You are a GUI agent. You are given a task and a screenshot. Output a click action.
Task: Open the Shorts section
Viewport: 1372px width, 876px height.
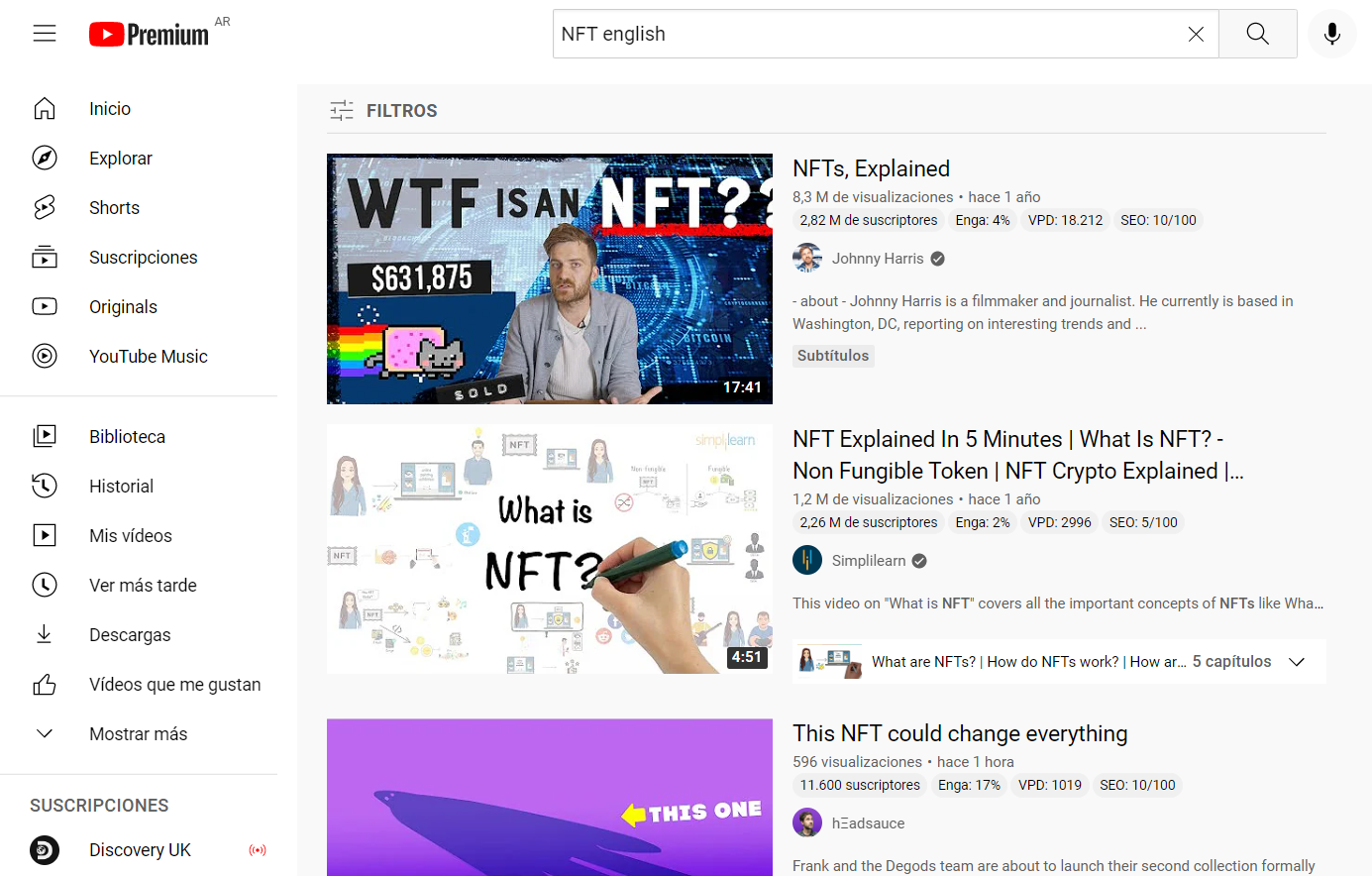pos(114,207)
